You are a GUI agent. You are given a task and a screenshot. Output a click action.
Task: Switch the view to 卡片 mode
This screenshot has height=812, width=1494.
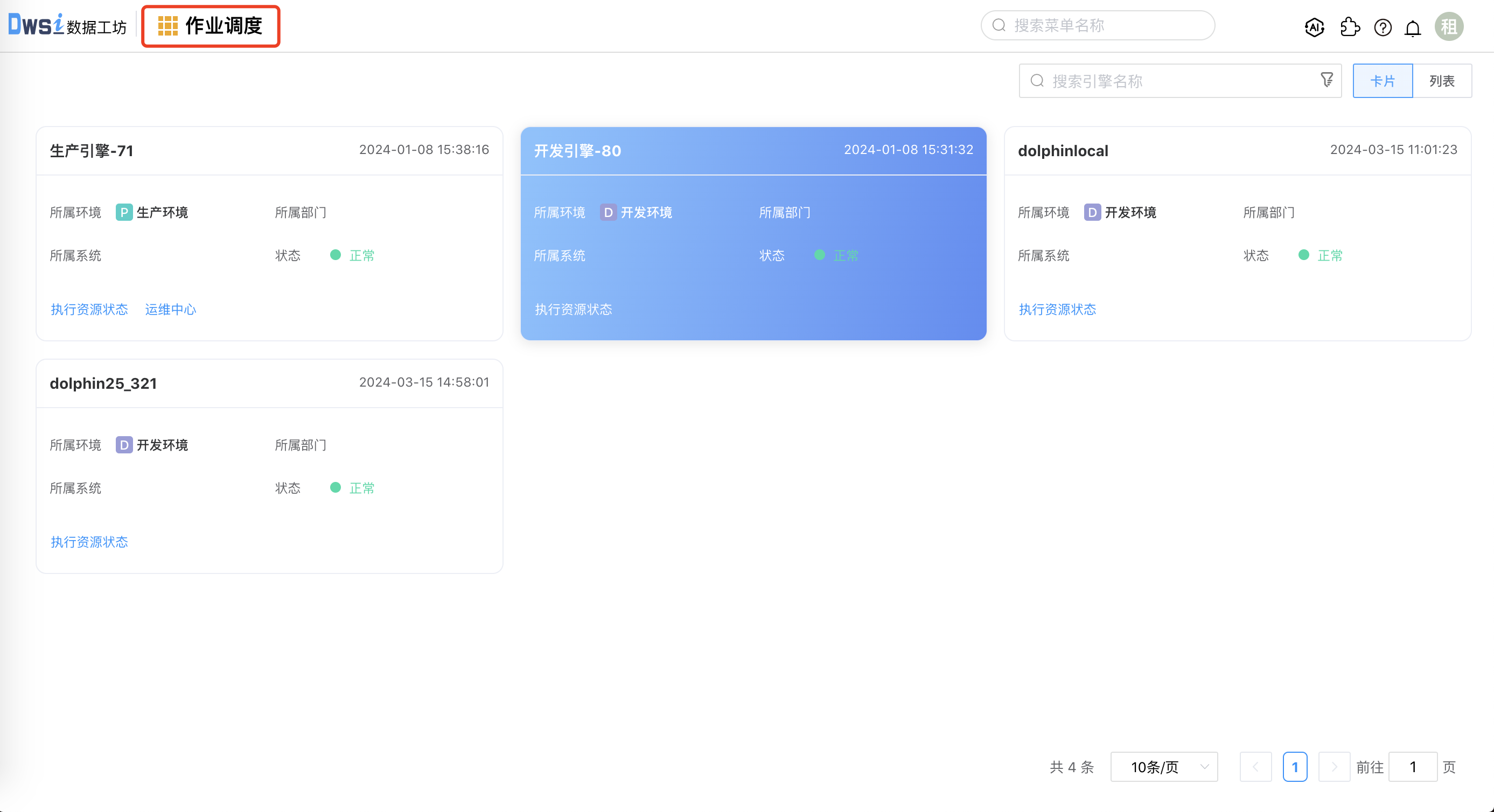click(1383, 81)
